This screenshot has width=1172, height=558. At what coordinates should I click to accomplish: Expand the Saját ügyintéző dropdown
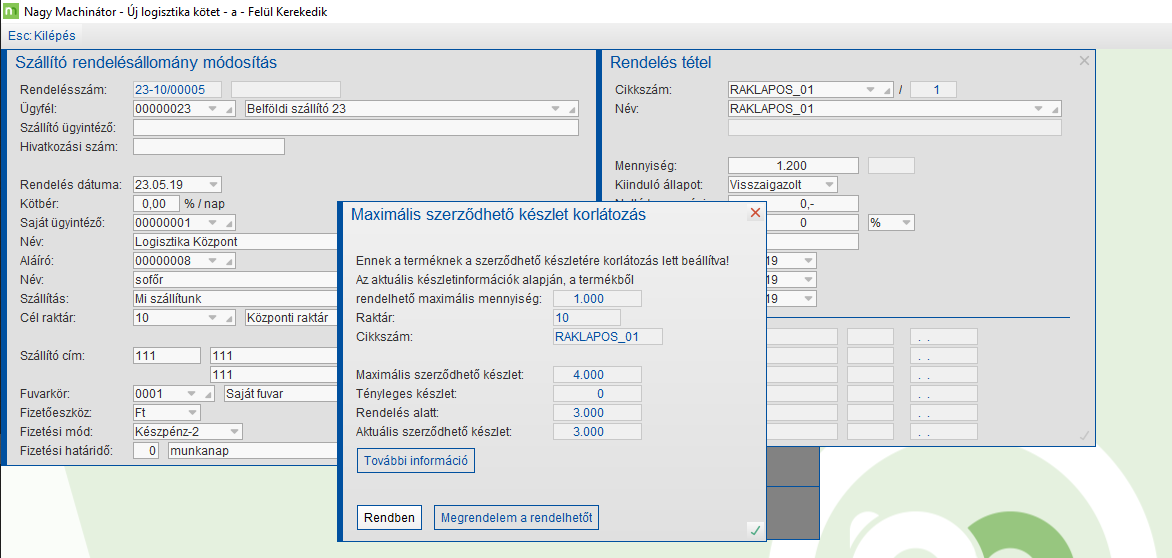coord(212,223)
